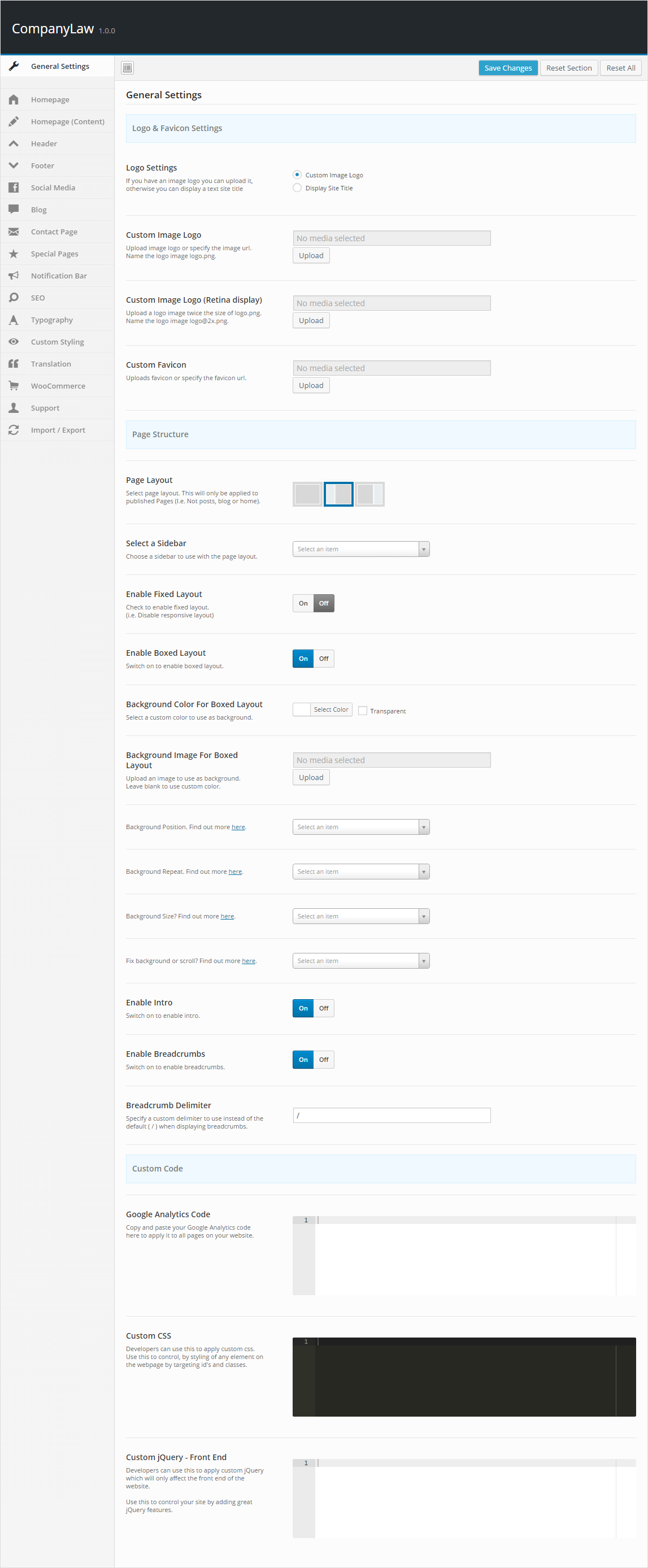Click the Breadcrumb Delimiter text field
This screenshot has width=648, height=1568.
coord(392,1115)
